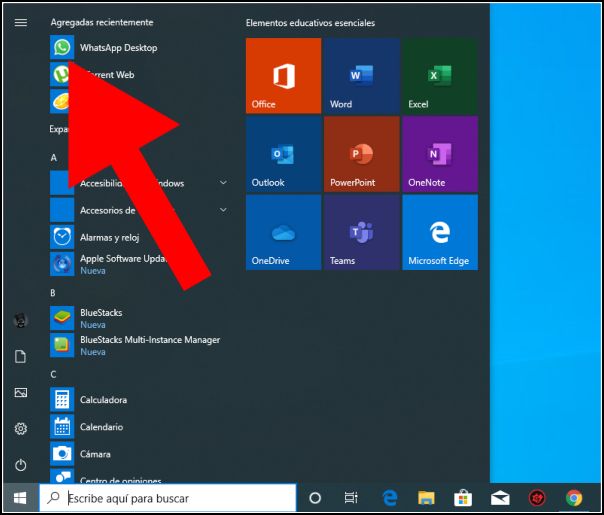Open File Explorer on the taskbar

[x=426, y=498]
